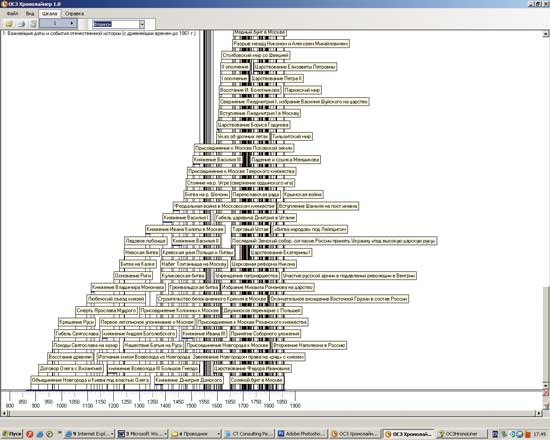
Task: Select event 'Медный бунт в Москве'
Action: 259,32
